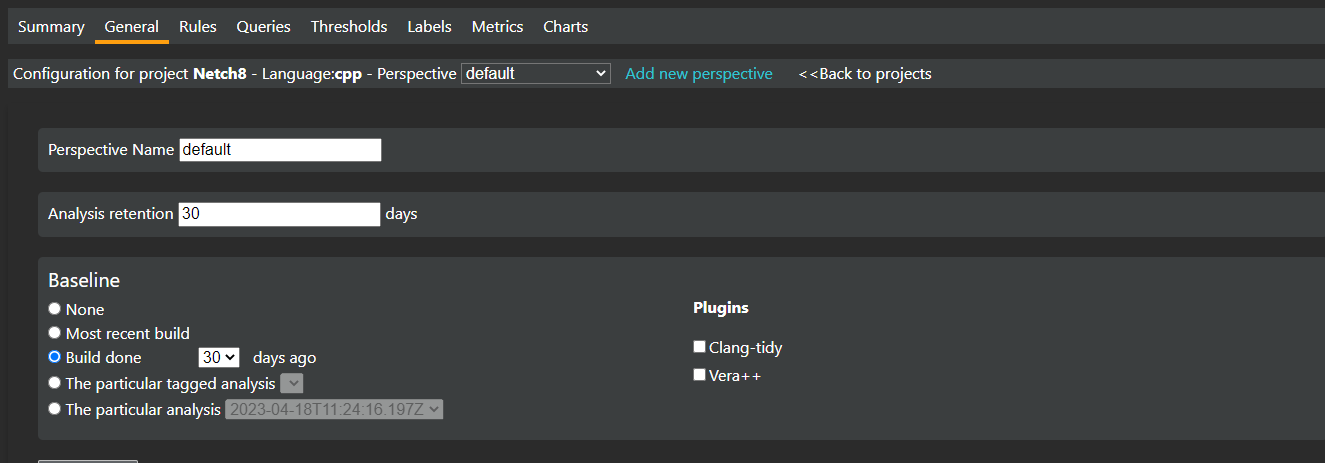Go to the Queries tab
1325x463 pixels.
[x=263, y=27]
